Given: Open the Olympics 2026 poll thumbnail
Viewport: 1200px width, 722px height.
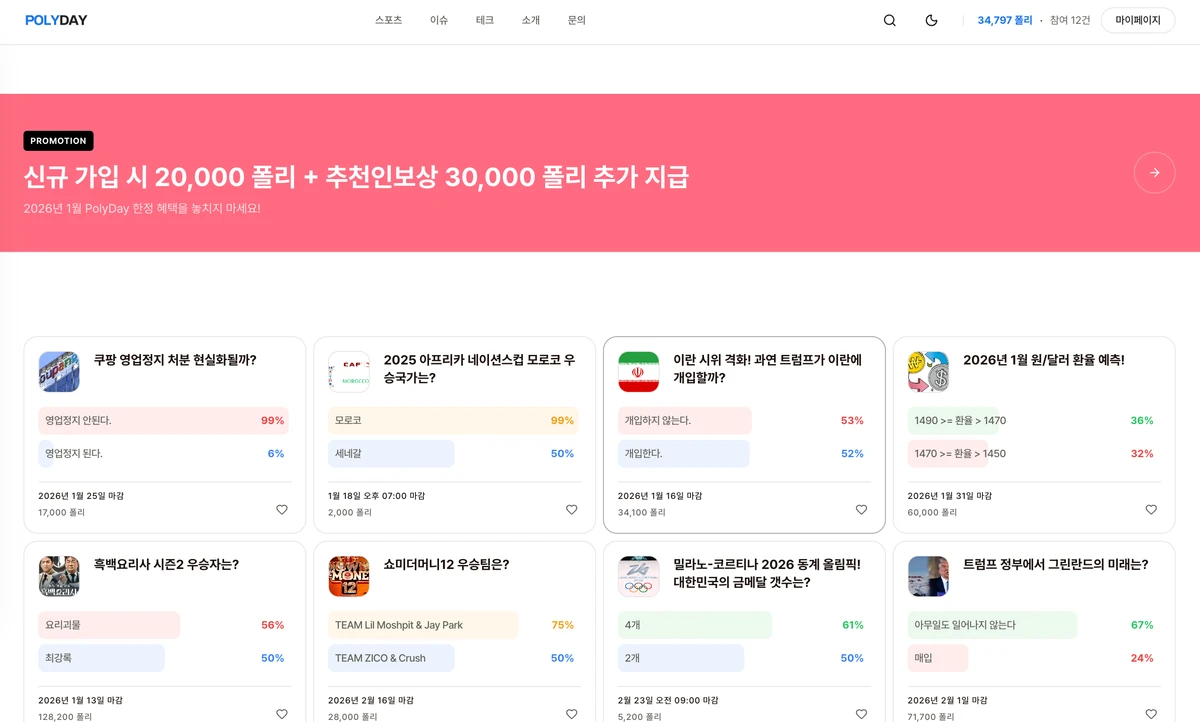Looking at the screenshot, I should click(x=638, y=577).
